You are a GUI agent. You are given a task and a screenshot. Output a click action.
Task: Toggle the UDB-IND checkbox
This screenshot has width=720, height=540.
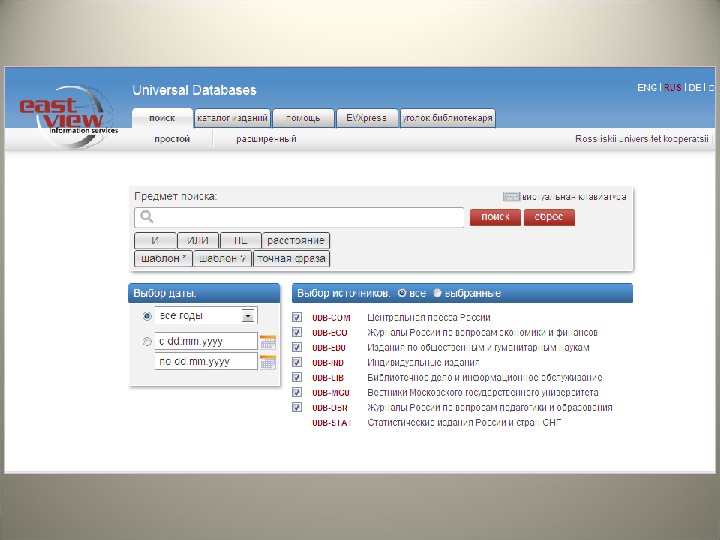click(x=297, y=362)
